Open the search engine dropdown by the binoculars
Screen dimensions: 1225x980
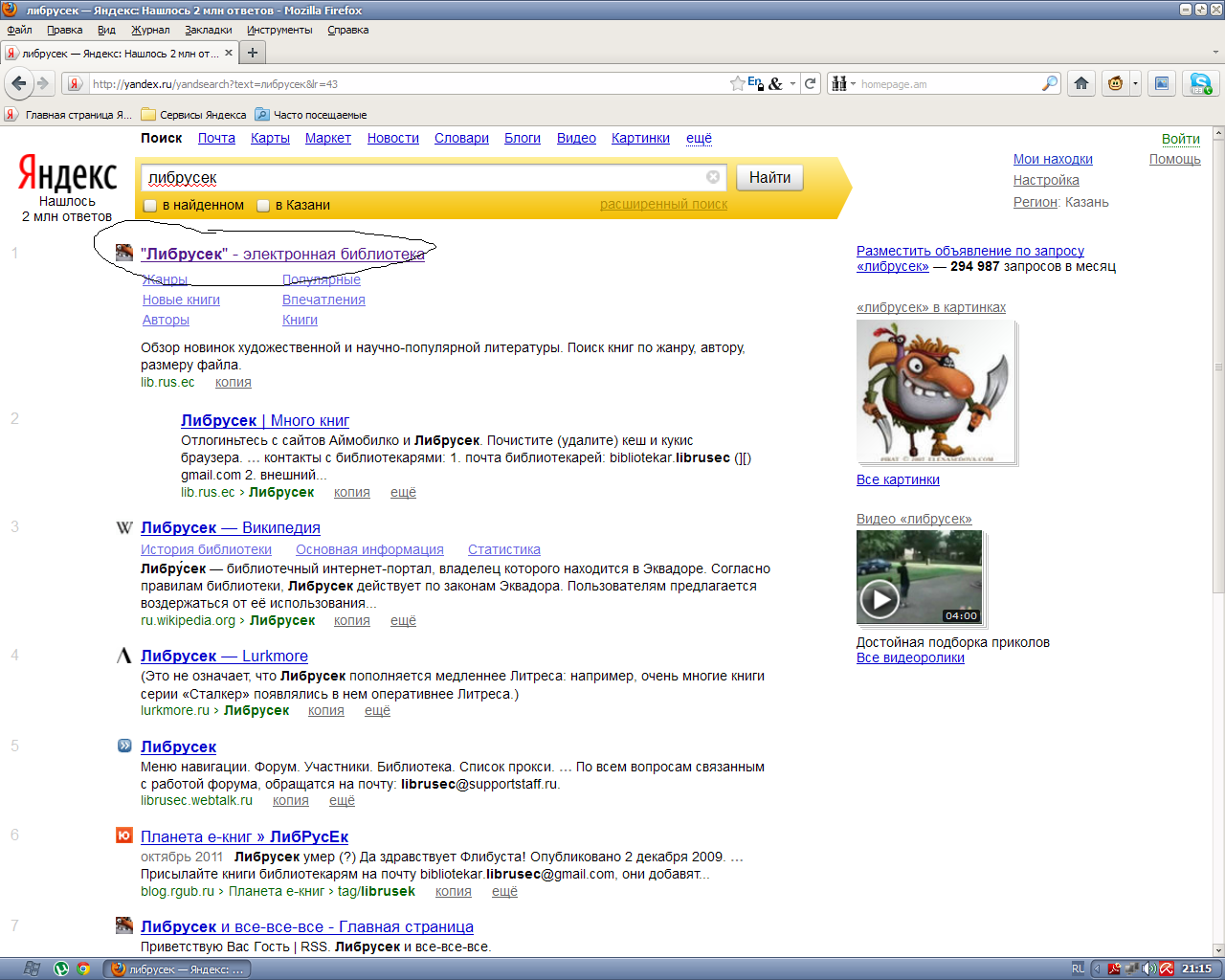click(842, 83)
